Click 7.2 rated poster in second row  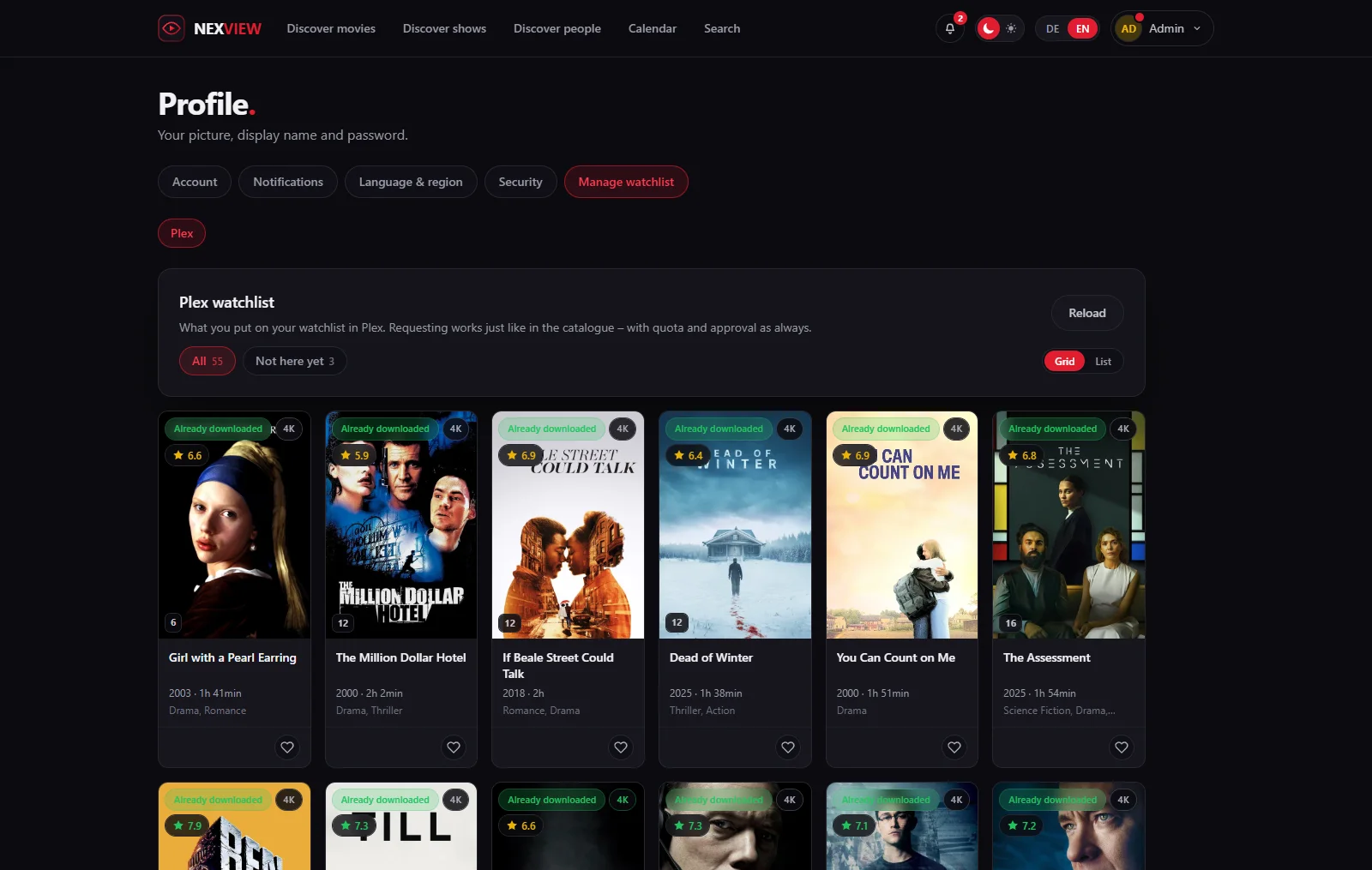[1068, 826]
